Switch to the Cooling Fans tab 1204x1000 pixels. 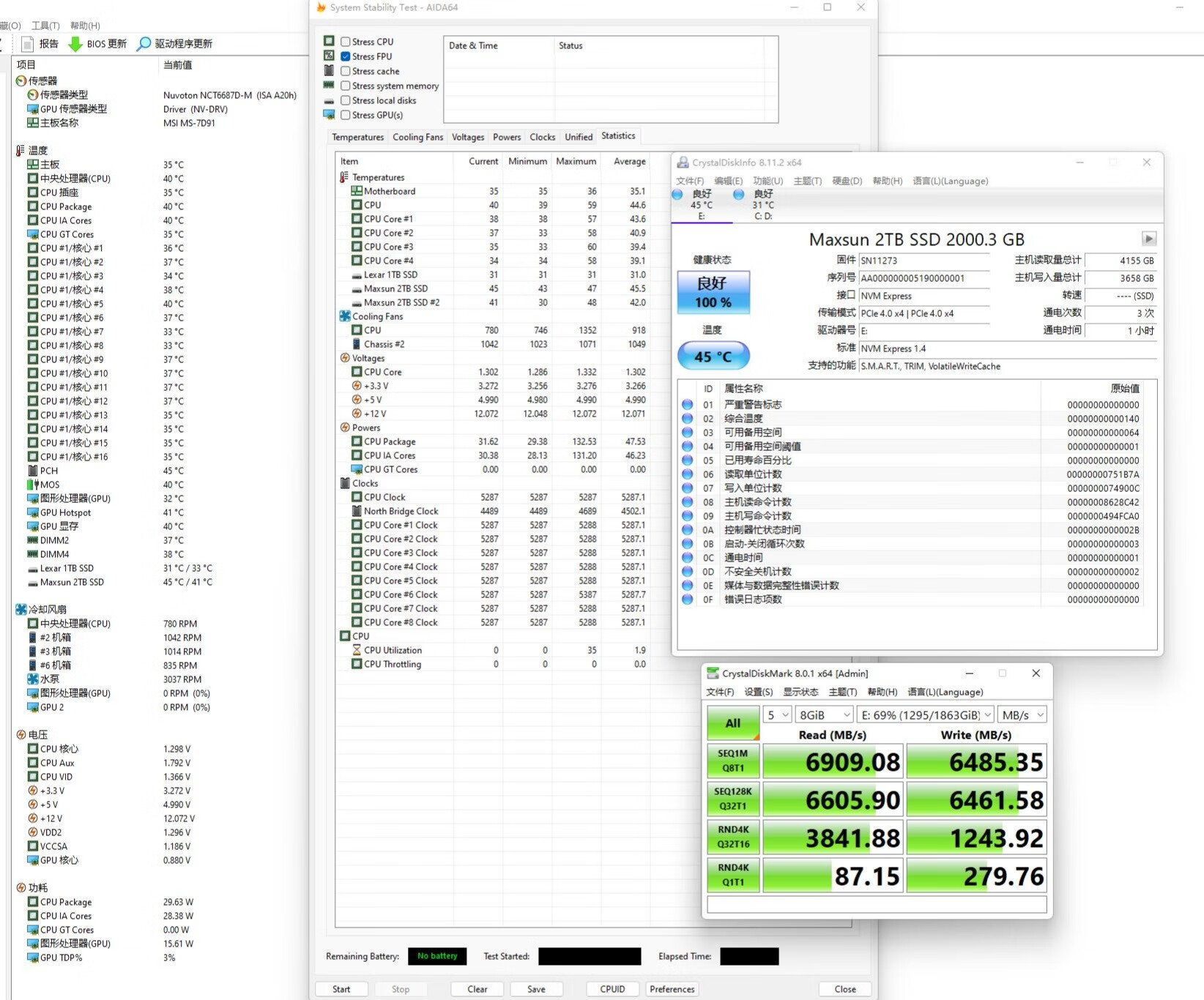[418, 137]
